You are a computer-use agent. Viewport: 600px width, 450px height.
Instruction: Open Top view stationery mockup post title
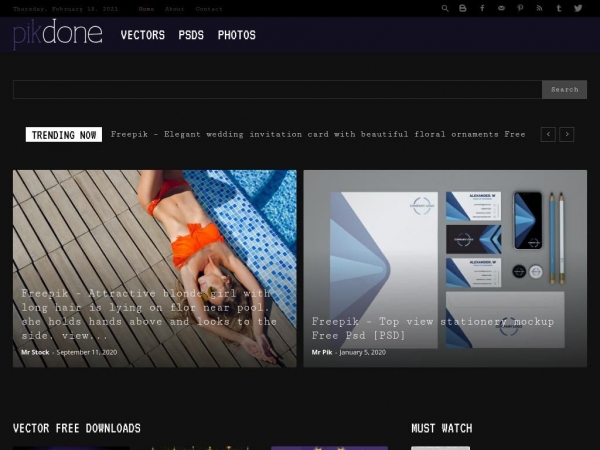[x=433, y=328]
